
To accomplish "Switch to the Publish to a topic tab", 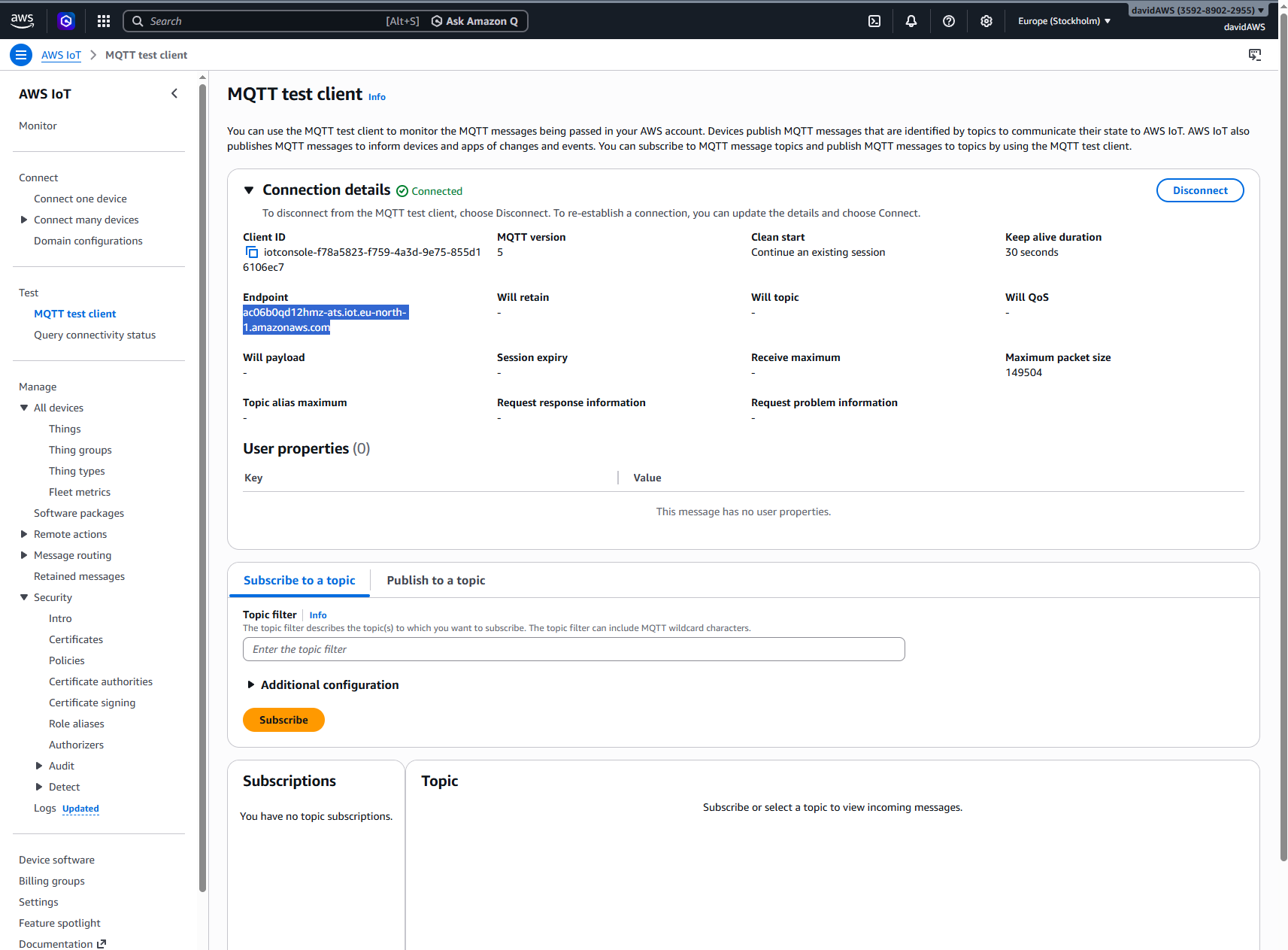I will point(436,581).
